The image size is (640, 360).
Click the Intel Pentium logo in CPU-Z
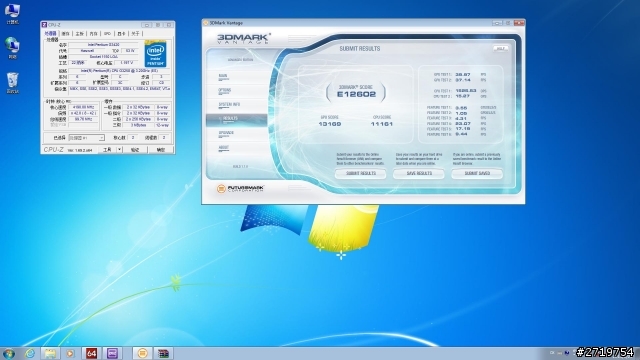coord(156,54)
